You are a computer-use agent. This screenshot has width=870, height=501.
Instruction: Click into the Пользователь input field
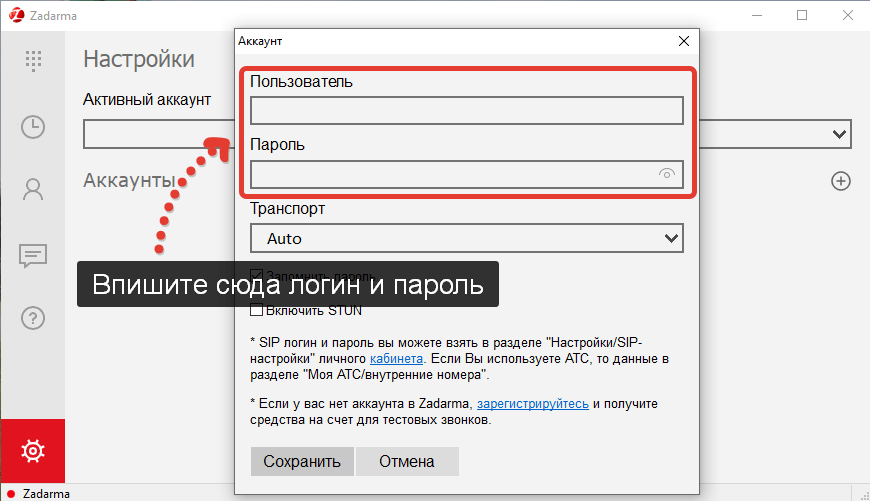pos(466,110)
